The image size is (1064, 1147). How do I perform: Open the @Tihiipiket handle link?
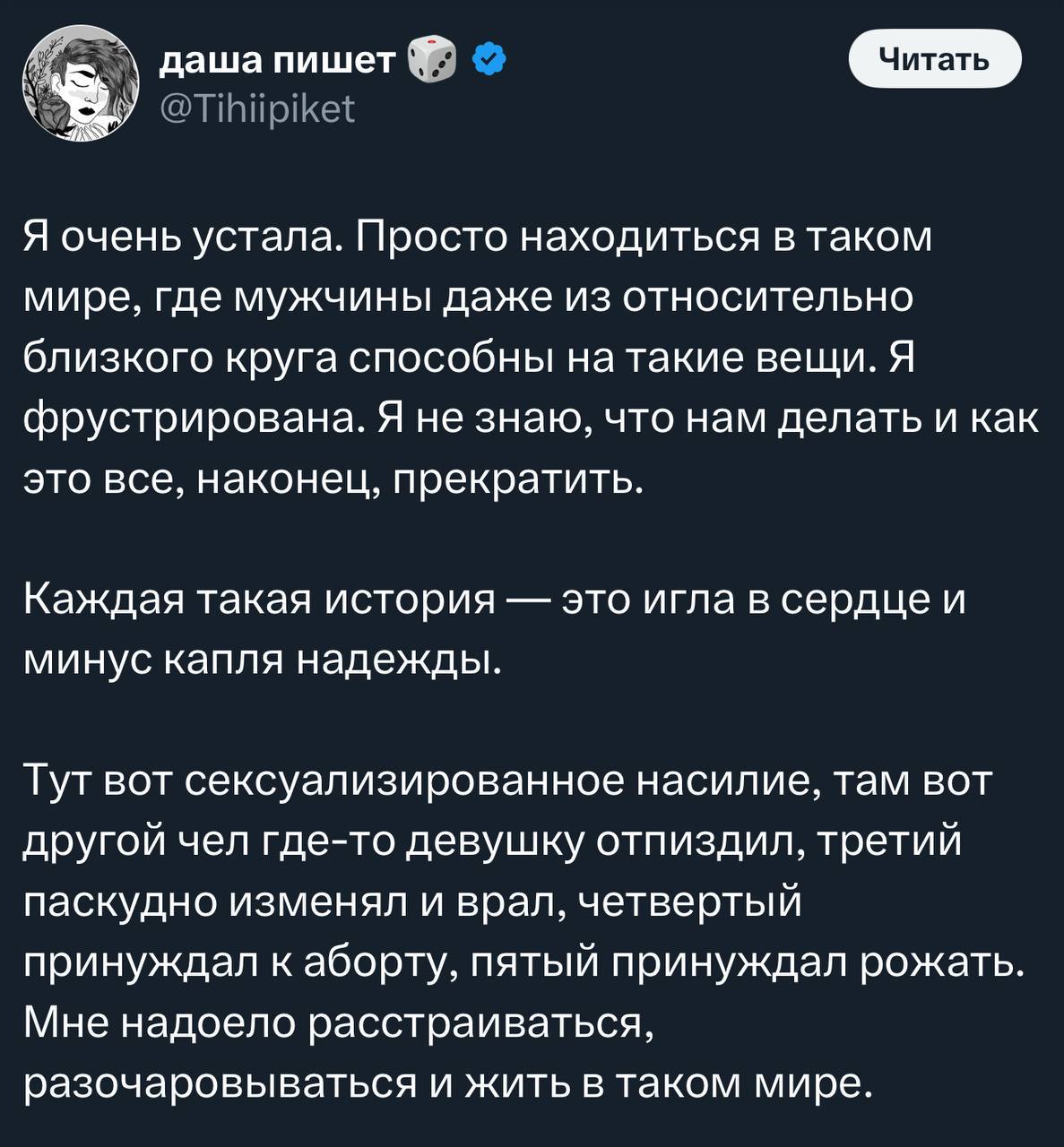[x=257, y=110]
